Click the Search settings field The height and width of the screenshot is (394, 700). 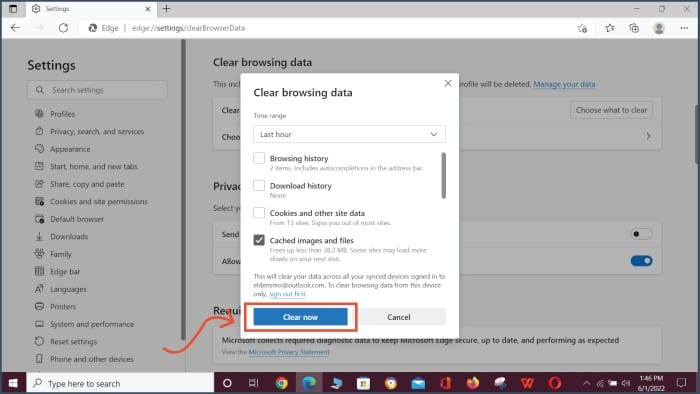tap(97, 90)
